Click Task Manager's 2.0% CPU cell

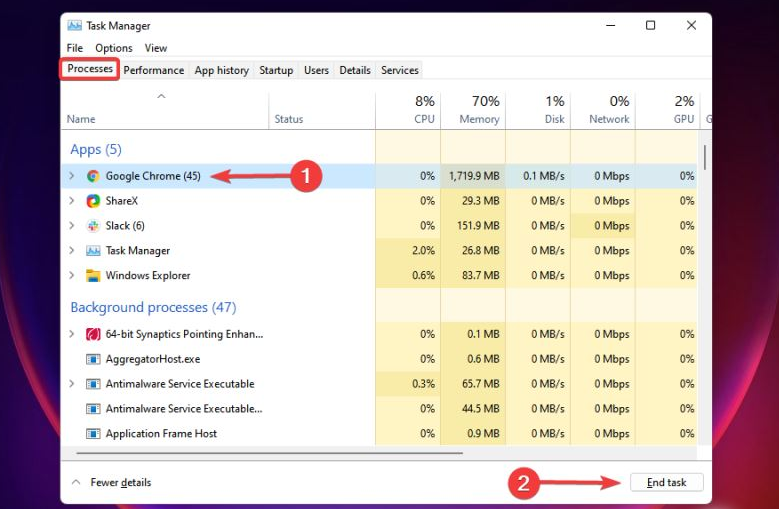point(408,250)
